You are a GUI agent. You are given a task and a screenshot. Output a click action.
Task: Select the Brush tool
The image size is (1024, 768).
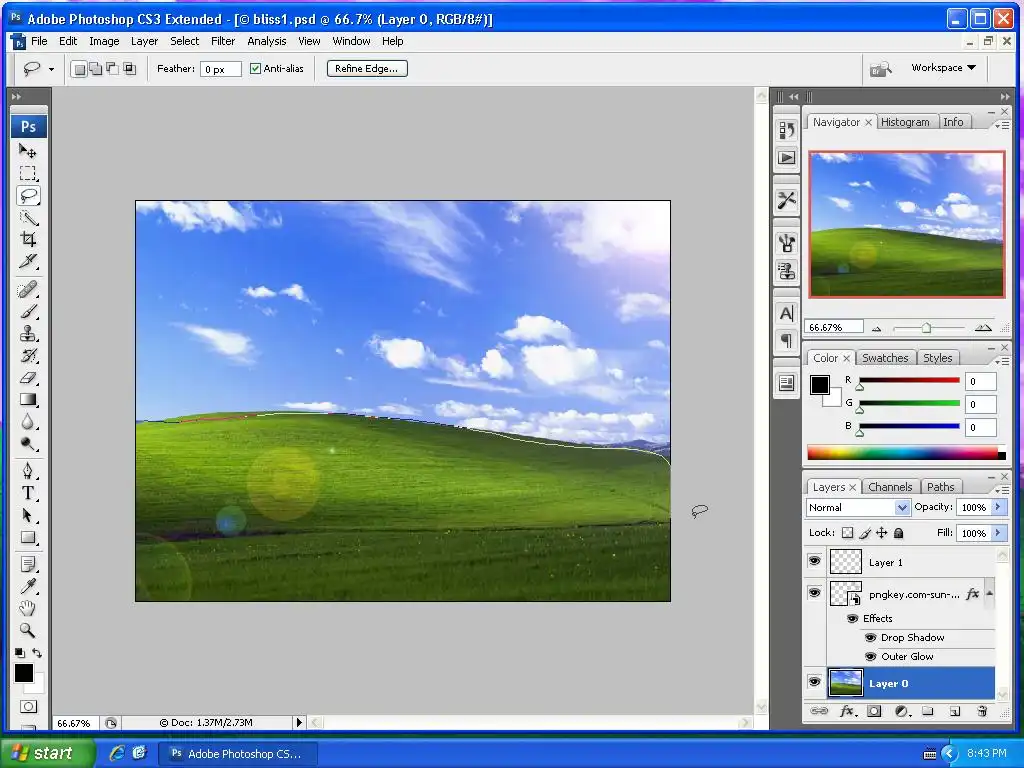(x=27, y=312)
